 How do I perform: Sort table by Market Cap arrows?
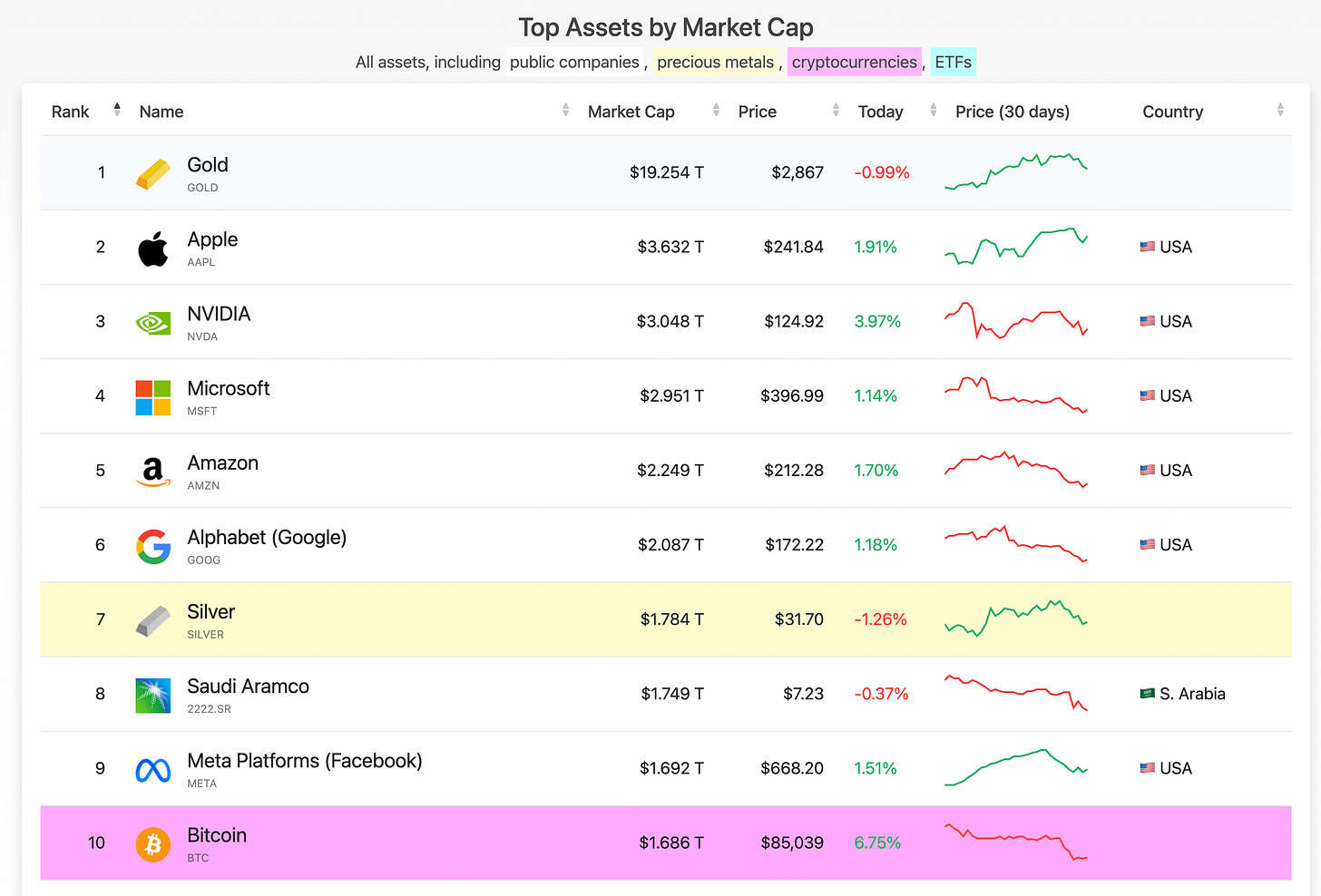716,110
